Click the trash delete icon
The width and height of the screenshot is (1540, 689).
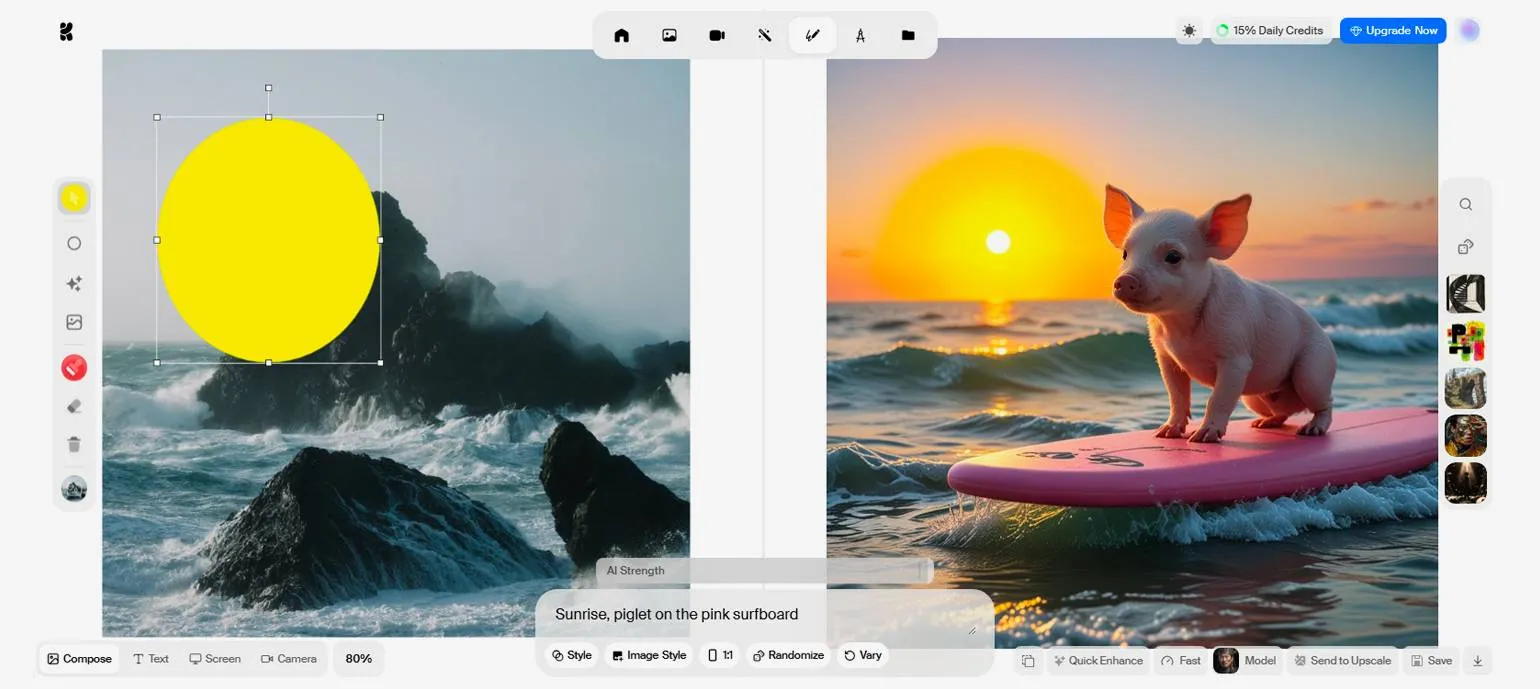[x=74, y=445]
